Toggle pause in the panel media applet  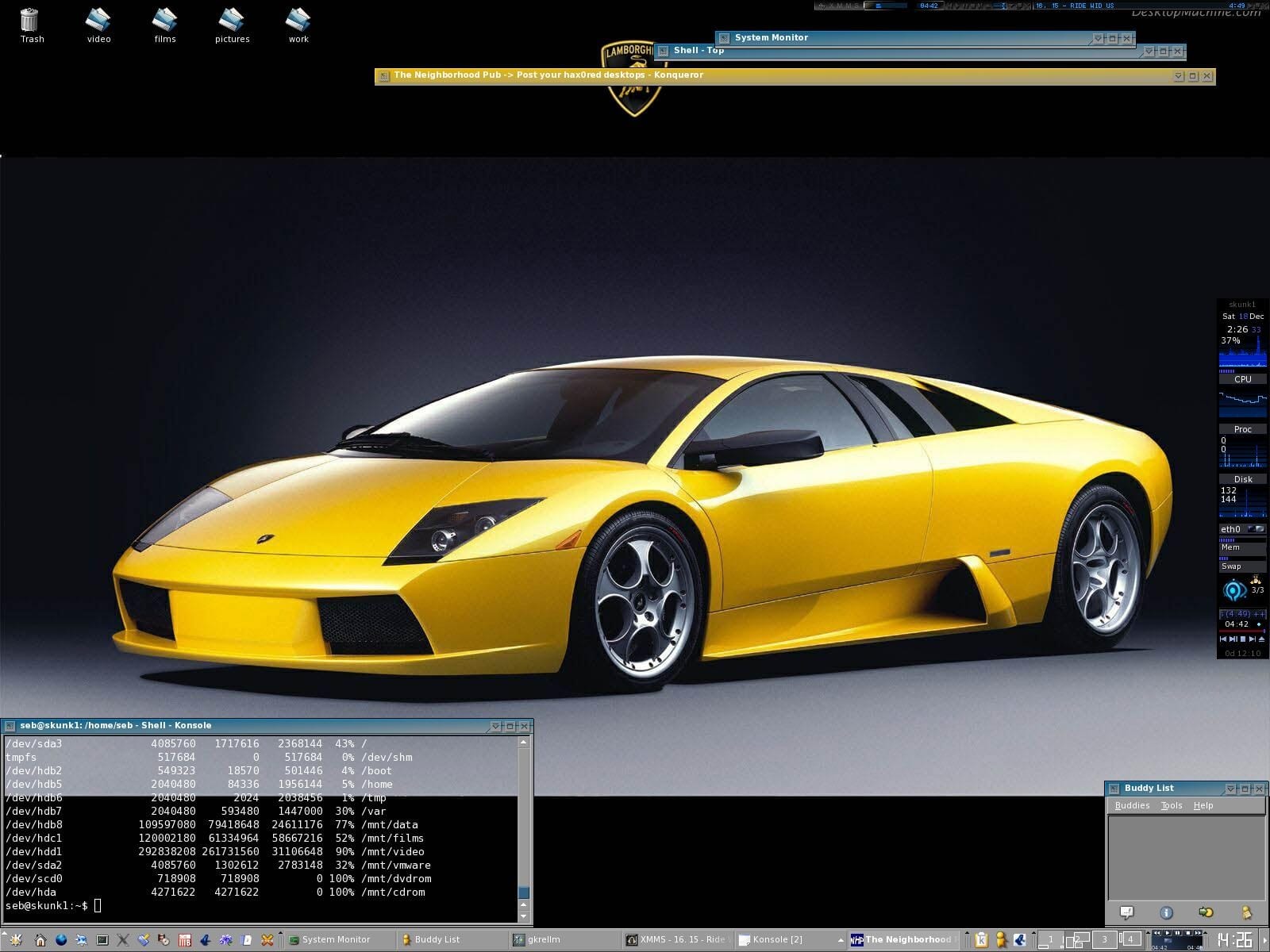pos(1177,933)
